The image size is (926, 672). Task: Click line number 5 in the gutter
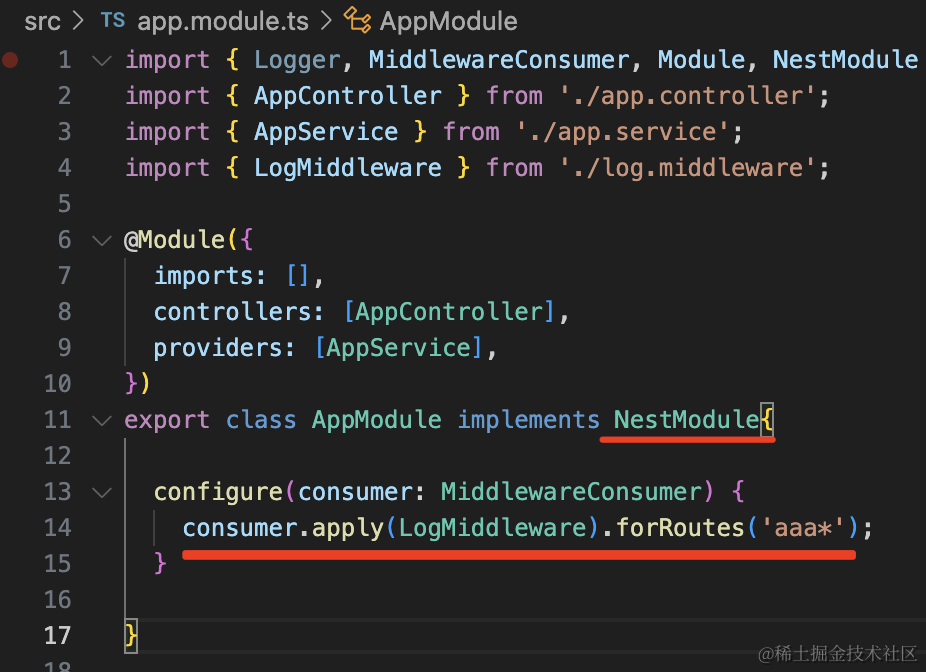(64, 204)
